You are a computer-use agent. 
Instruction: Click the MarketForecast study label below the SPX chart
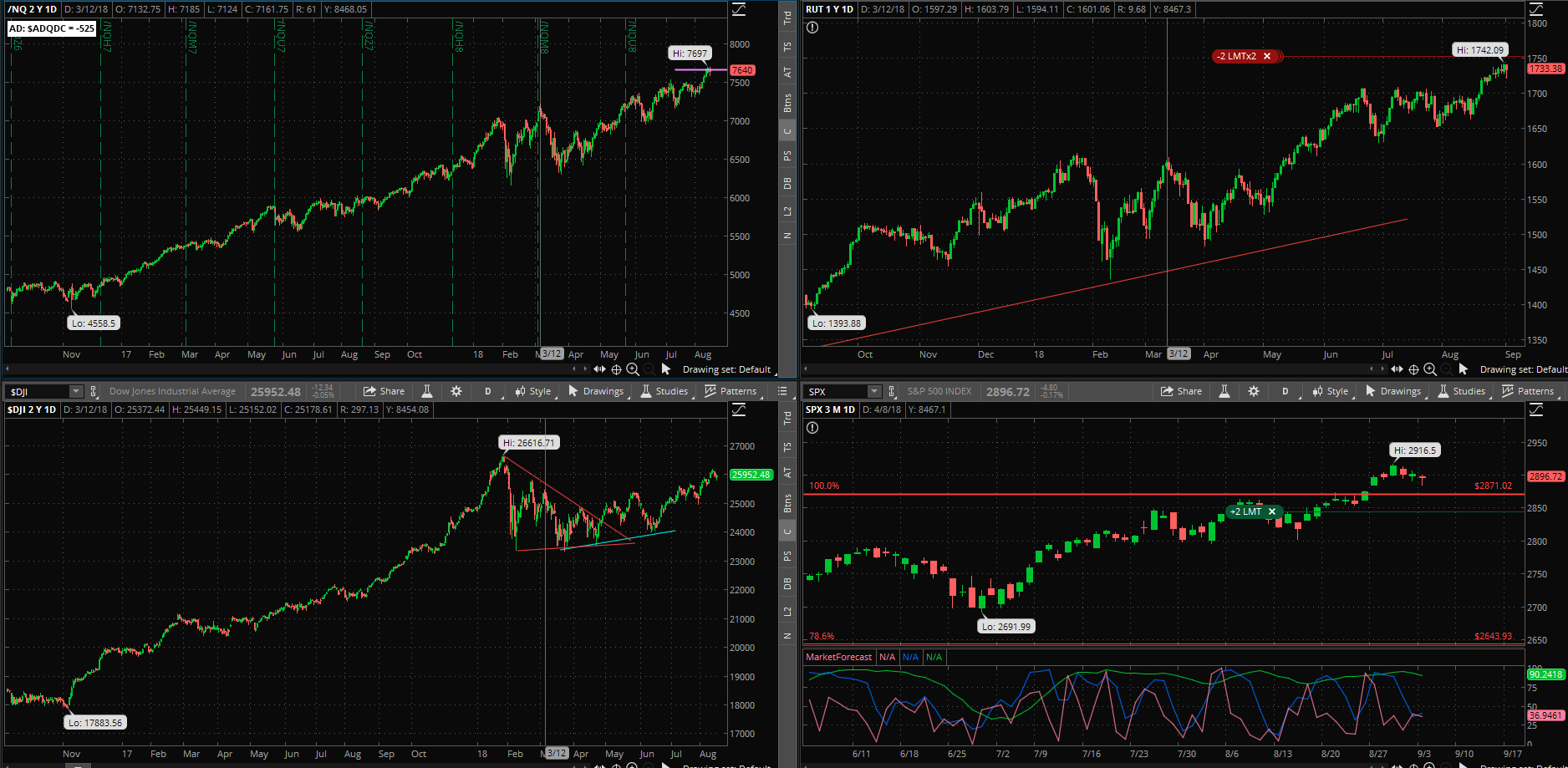tap(838, 657)
